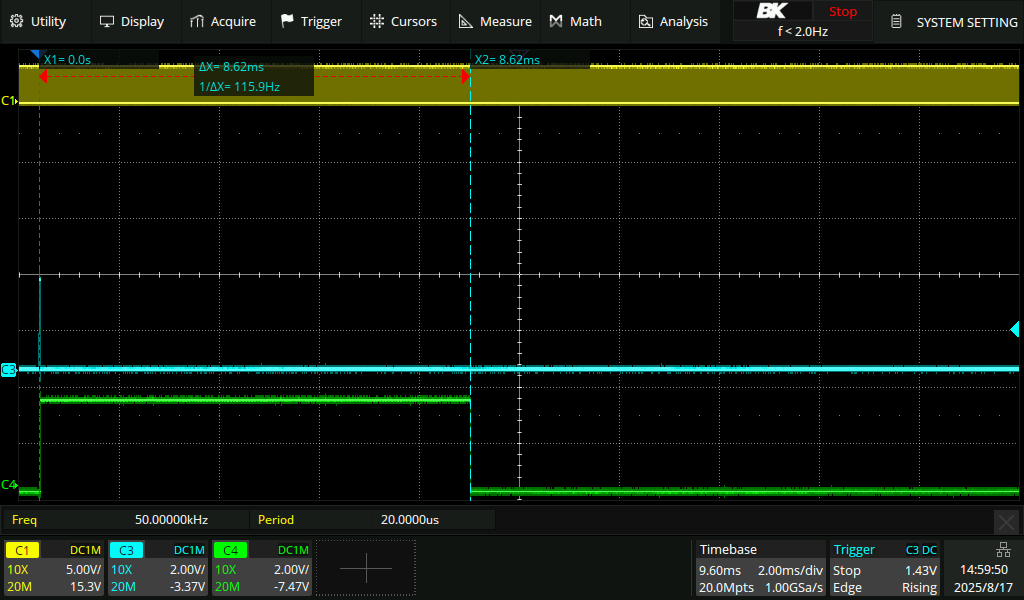
Task: Click the clock time 14:59:50
Action: pos(984,569)
